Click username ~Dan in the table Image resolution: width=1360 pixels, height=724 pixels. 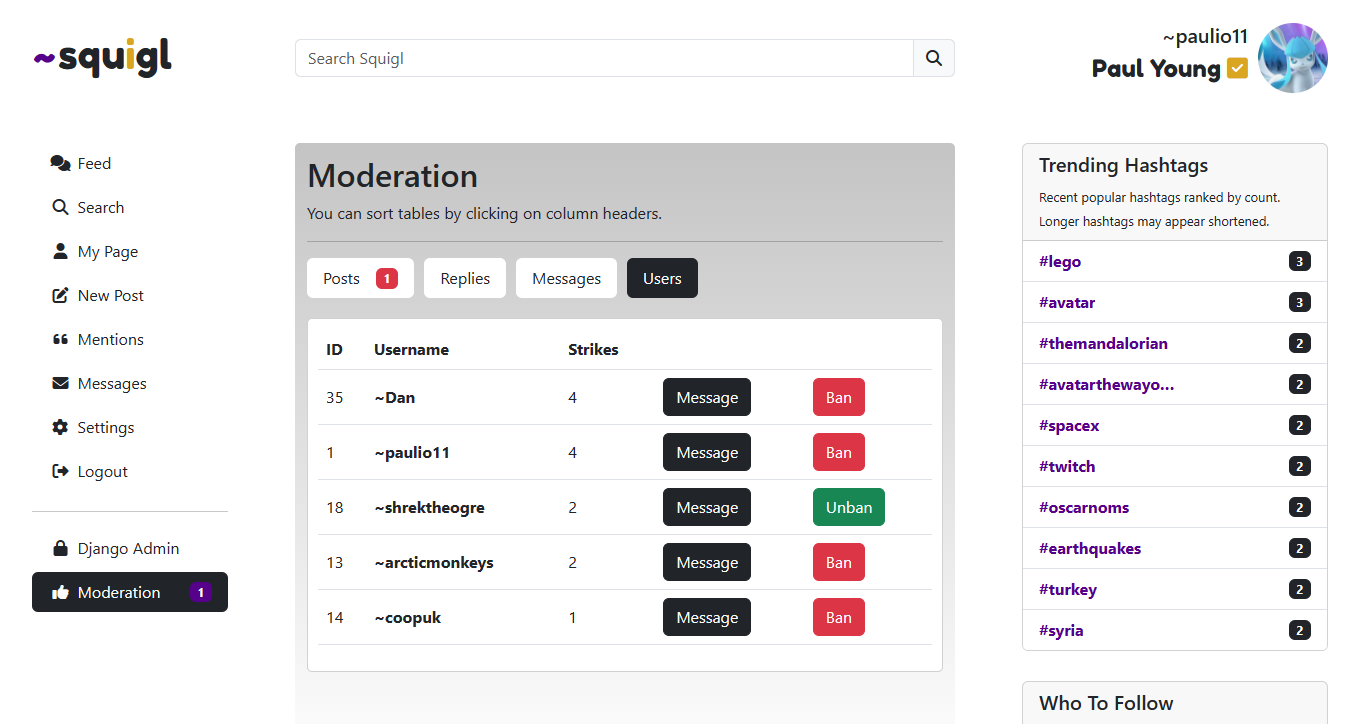coord(394,397)
